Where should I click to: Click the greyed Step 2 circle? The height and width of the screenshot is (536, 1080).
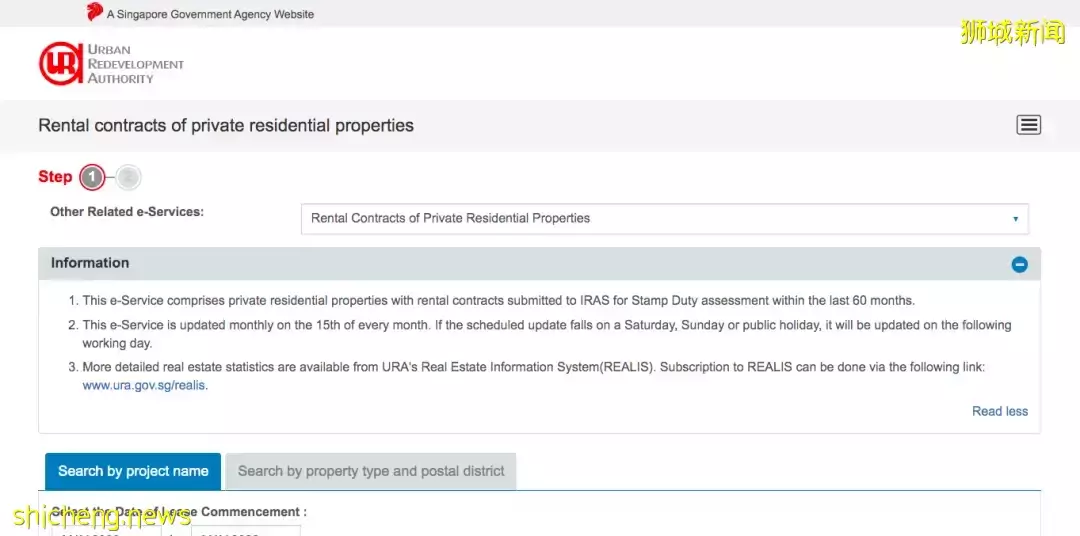tap(128, 178)
